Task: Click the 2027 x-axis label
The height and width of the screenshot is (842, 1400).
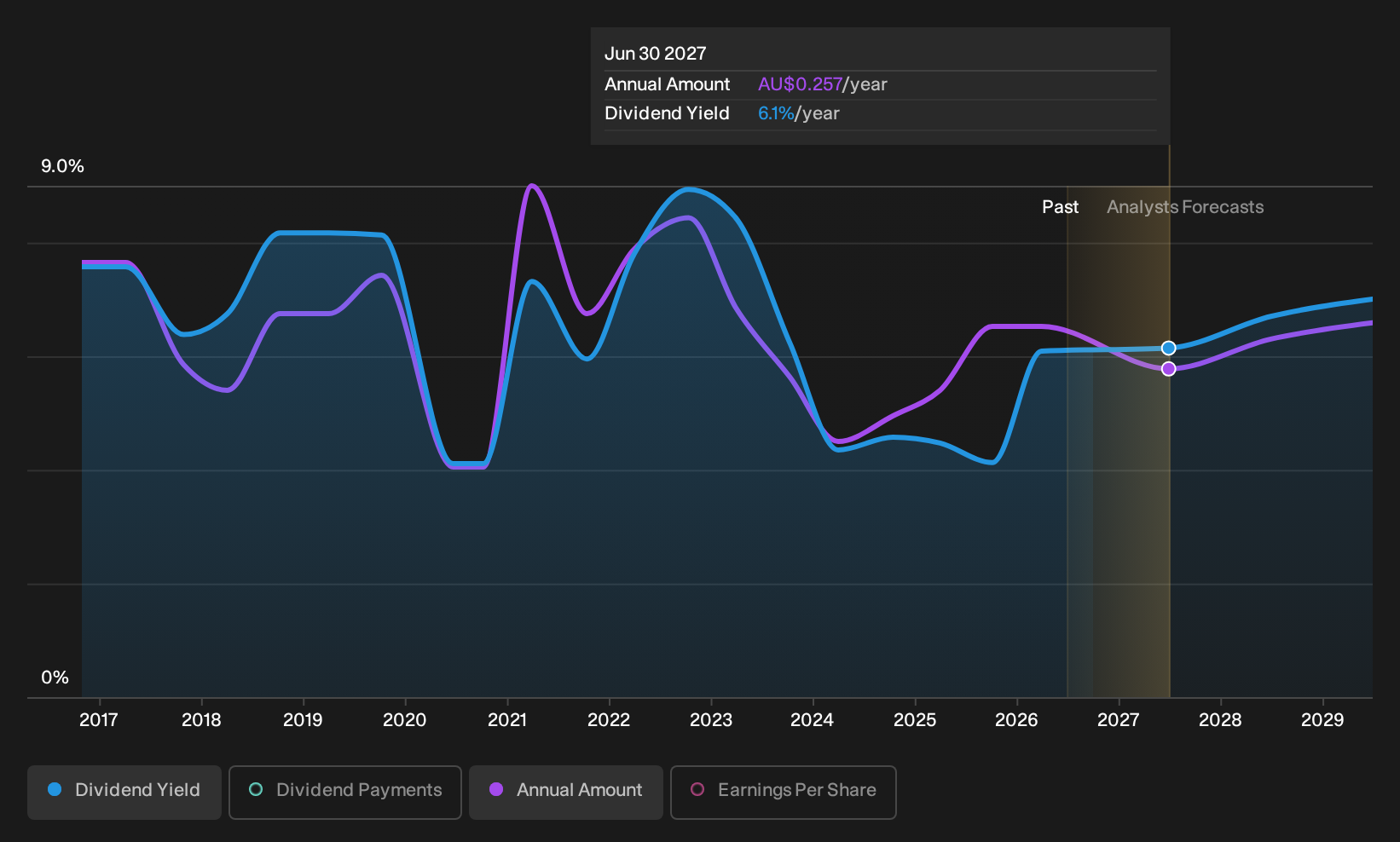Action: click(1119, 720)
